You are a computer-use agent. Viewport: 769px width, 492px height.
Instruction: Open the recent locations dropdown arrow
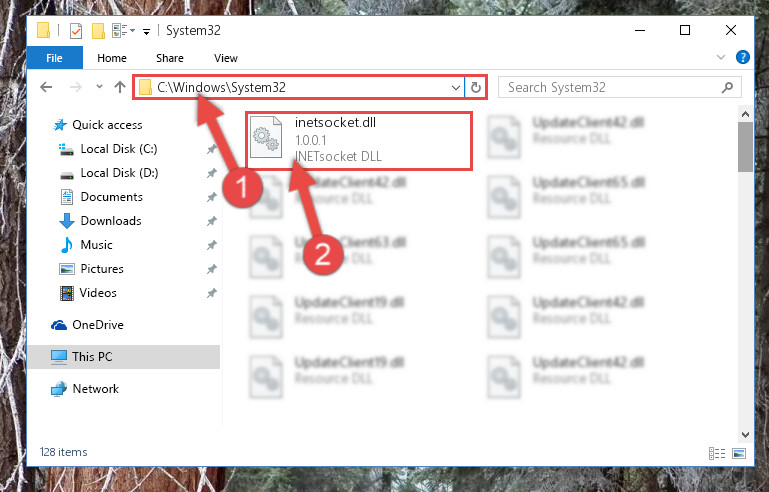coord(99,87)
